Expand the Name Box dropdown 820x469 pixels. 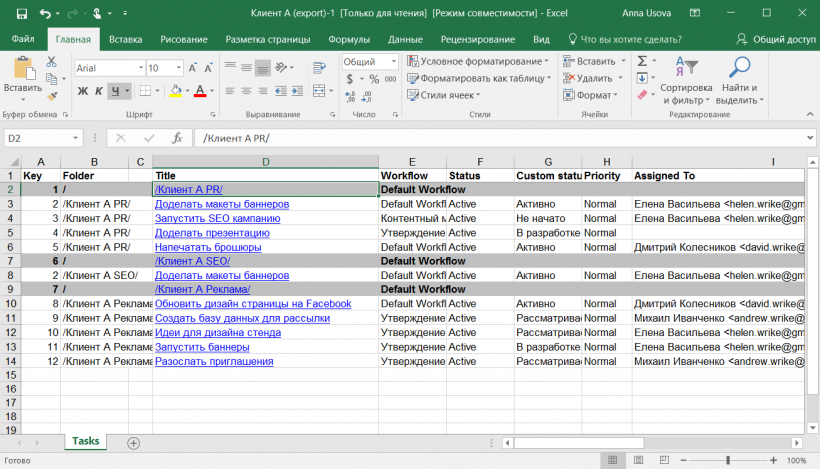75,138
